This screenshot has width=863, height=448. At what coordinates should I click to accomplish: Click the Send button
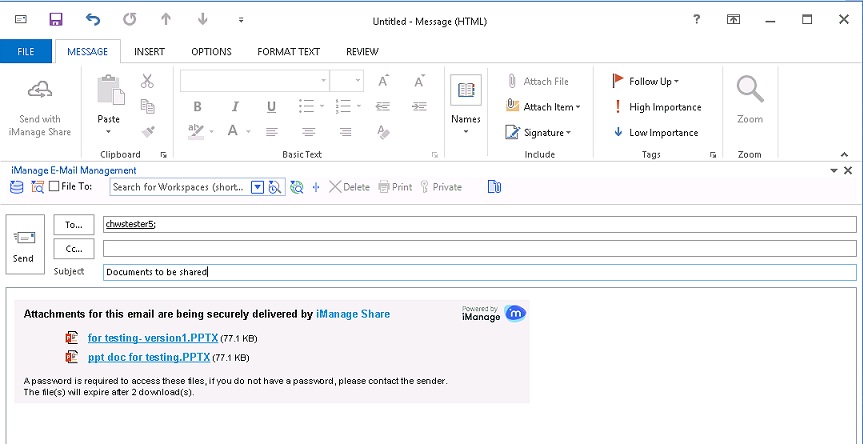pyautogui.click(x=23, y=245)
